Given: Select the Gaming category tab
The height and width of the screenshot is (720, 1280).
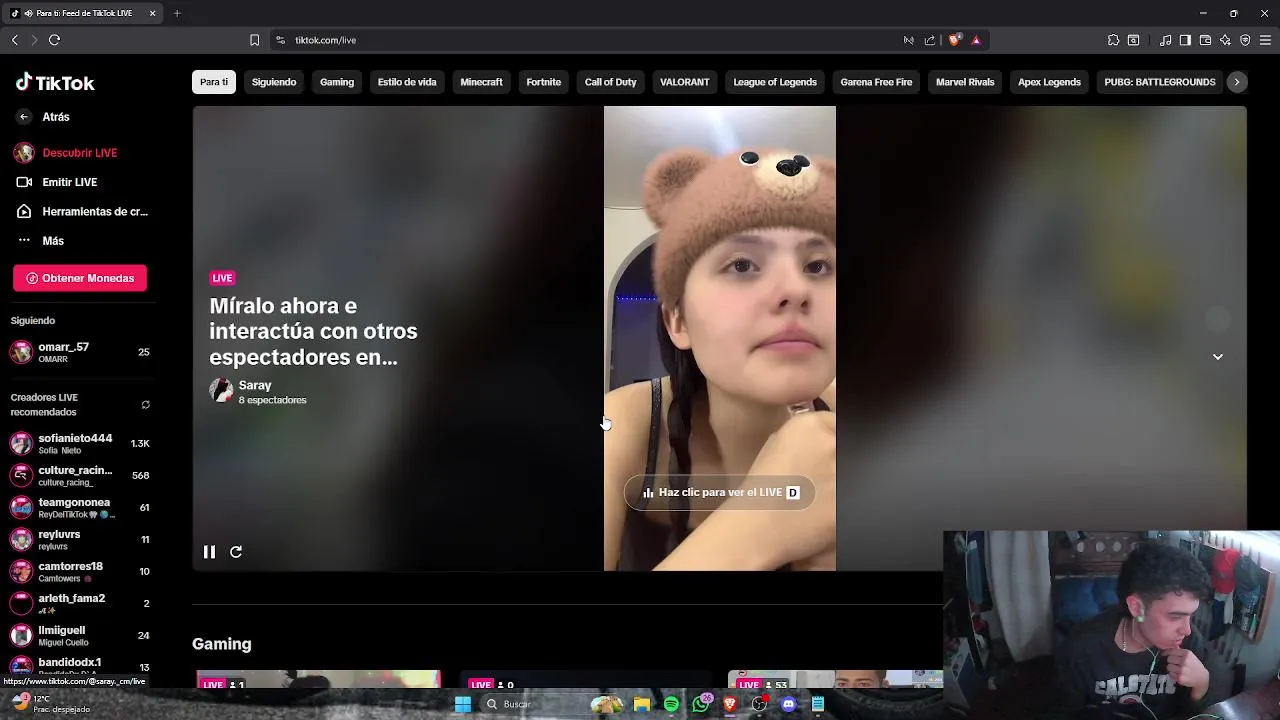Looking at the screenshot, I should click(x=337, y=82).
